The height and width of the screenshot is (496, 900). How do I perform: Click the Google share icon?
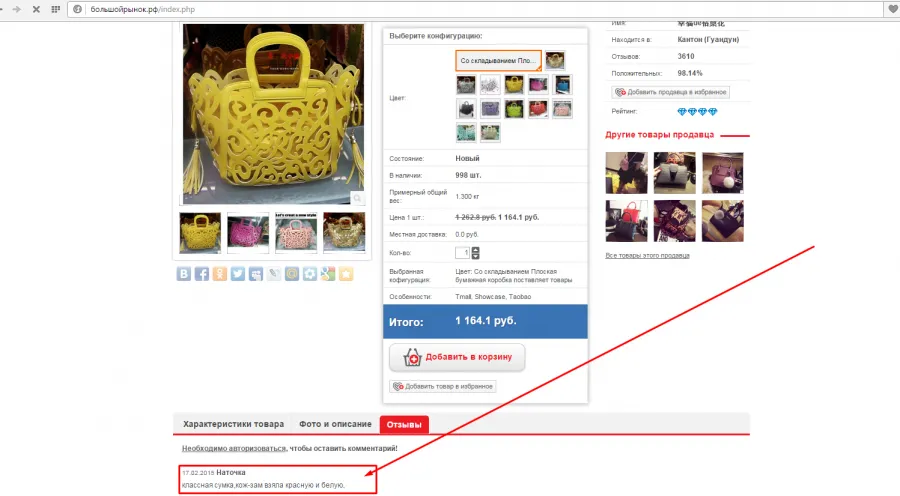[328, 274]
